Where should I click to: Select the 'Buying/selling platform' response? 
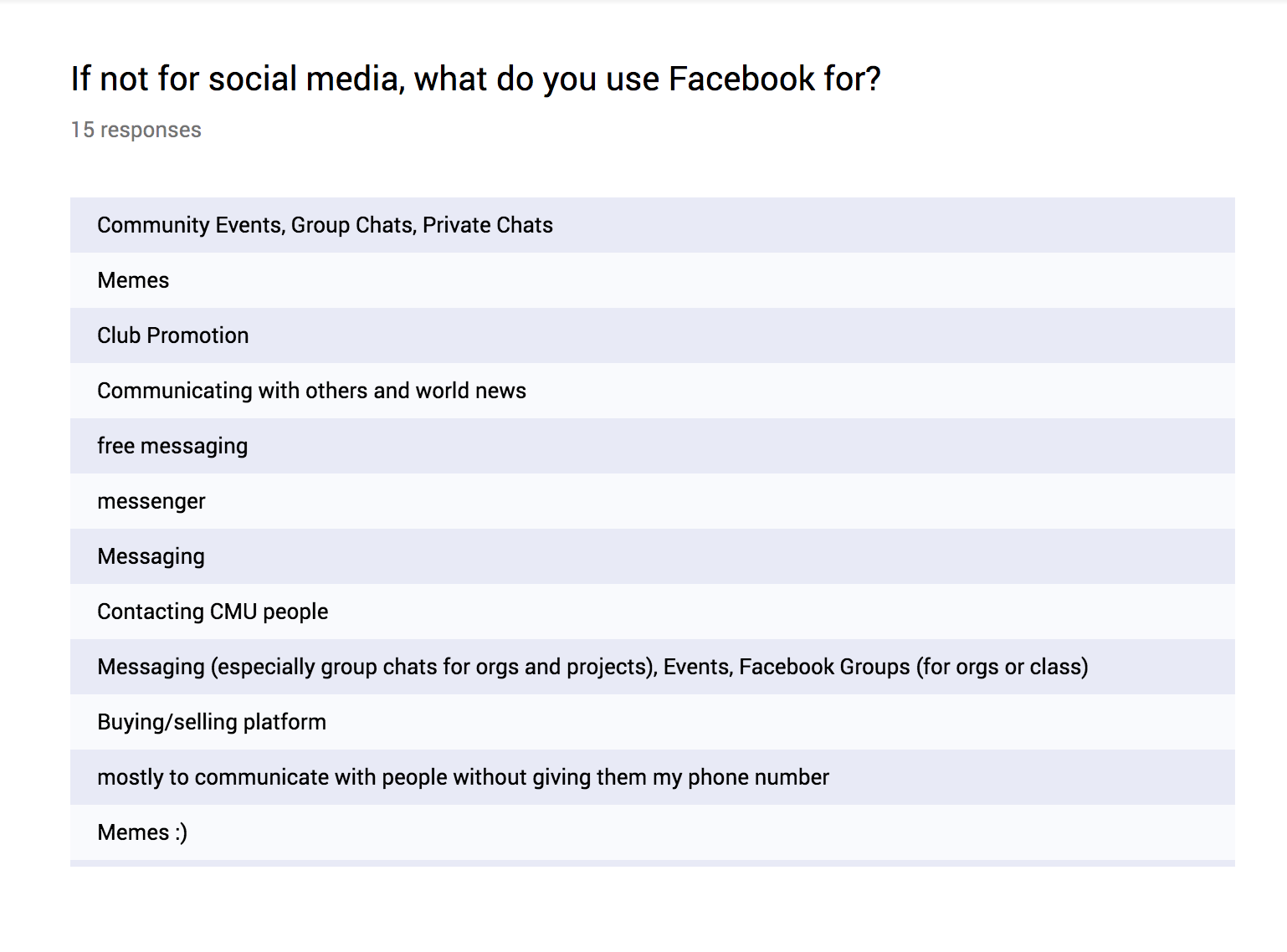coord(653,722)
